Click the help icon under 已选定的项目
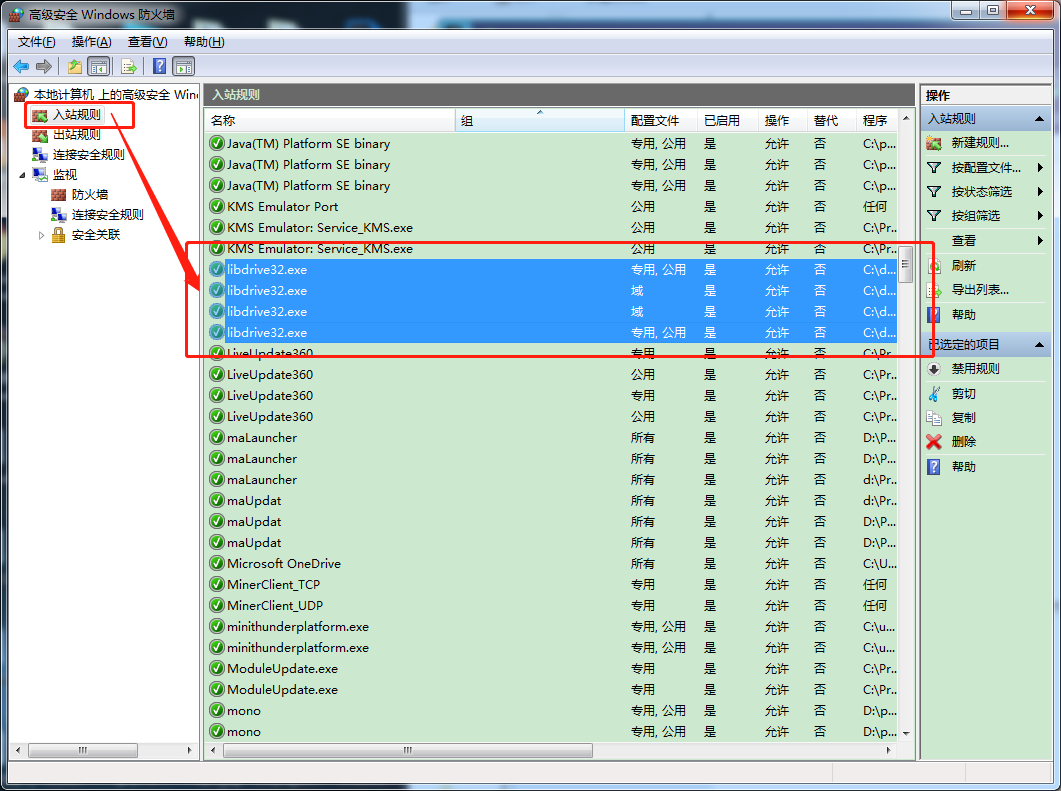This screenshot has height=791, width=1061. coord(934,467)
